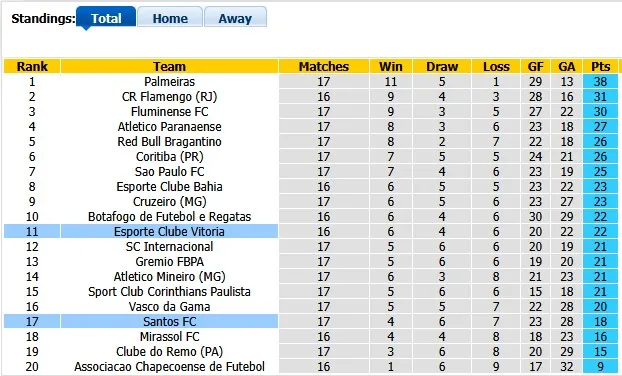Select the Total standings tab
Screen dimensions: 622x376
(x=106, y=18)
